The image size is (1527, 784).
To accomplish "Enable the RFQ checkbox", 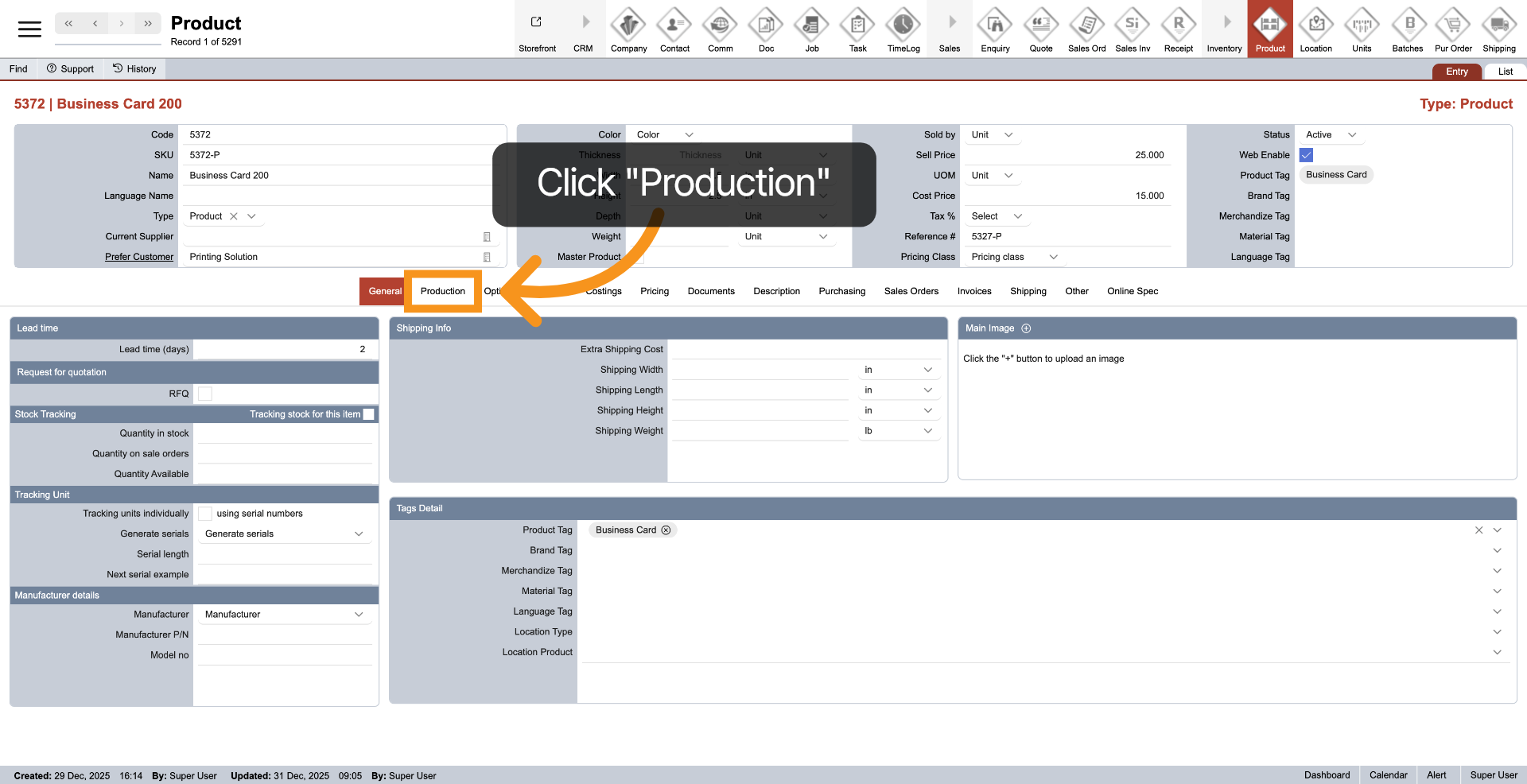I will pyautogui.click(x=204, y=393).
